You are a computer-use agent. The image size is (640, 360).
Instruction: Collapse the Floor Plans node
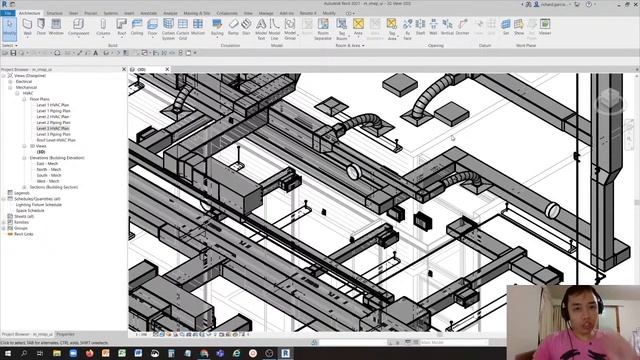point(24,99)
